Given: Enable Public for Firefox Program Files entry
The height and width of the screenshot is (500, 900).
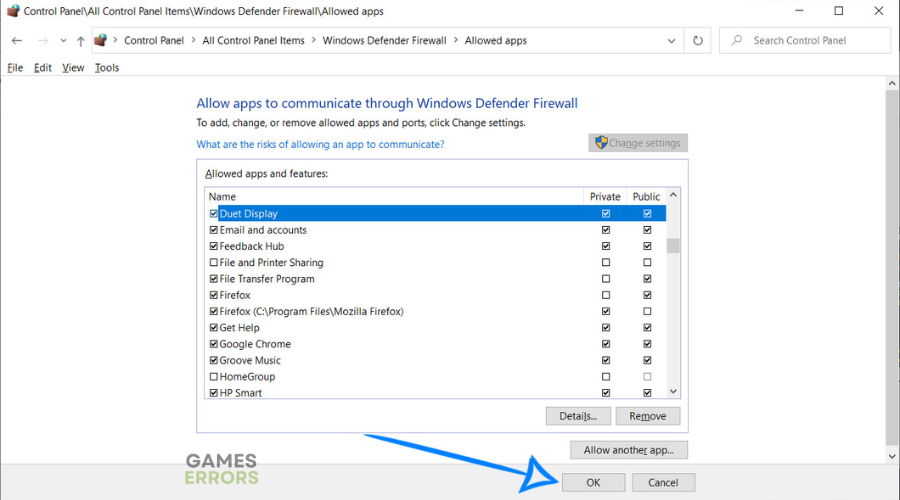Looking at the screenshot, I should click(x=647, y=311).
